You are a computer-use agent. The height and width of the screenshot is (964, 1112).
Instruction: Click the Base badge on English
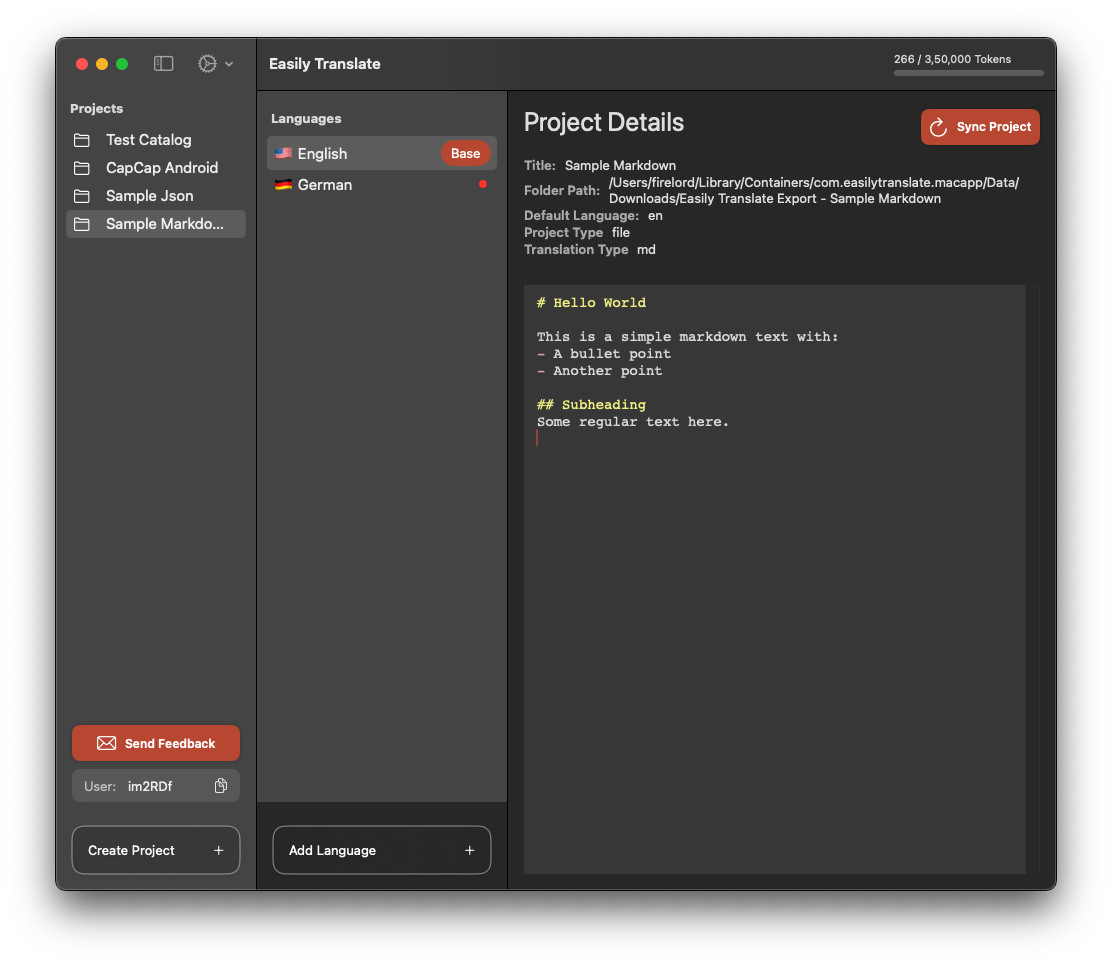465,153
